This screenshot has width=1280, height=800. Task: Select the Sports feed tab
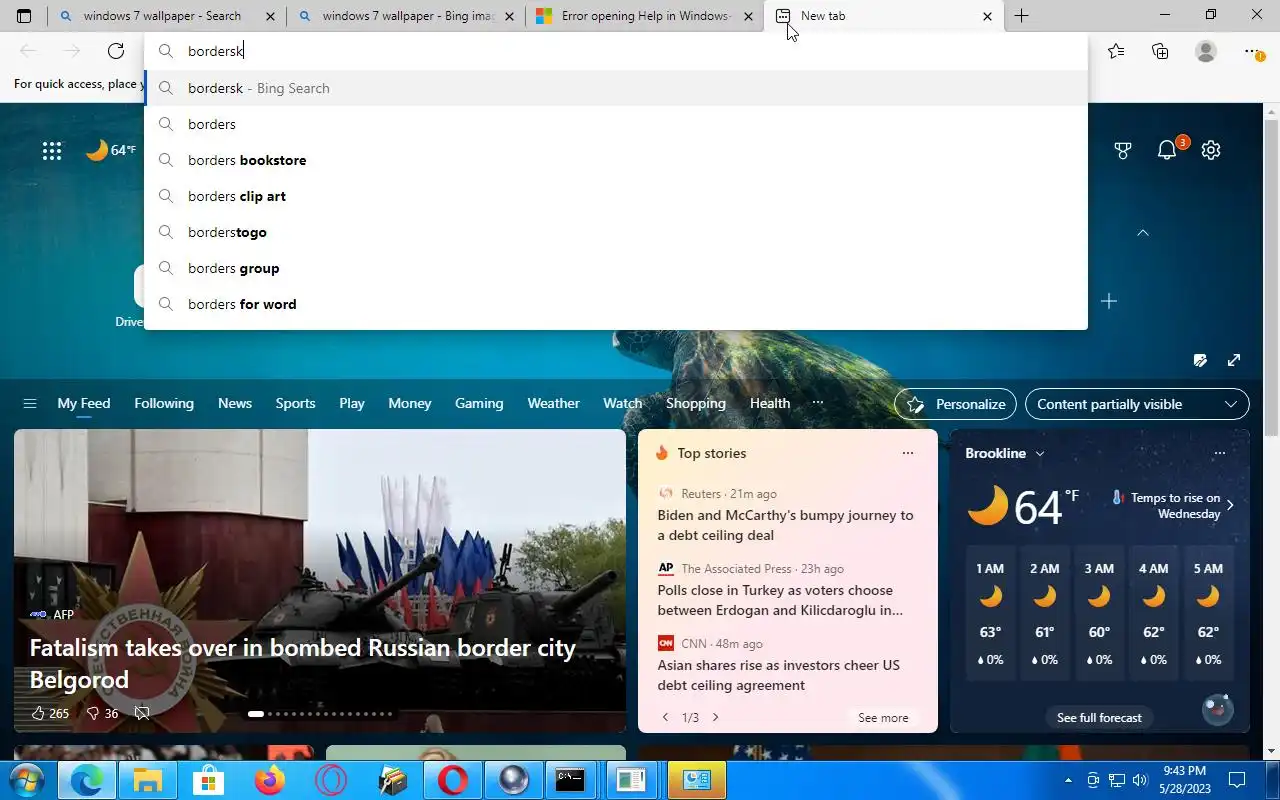pyautogui.click(x=295, y=403)
